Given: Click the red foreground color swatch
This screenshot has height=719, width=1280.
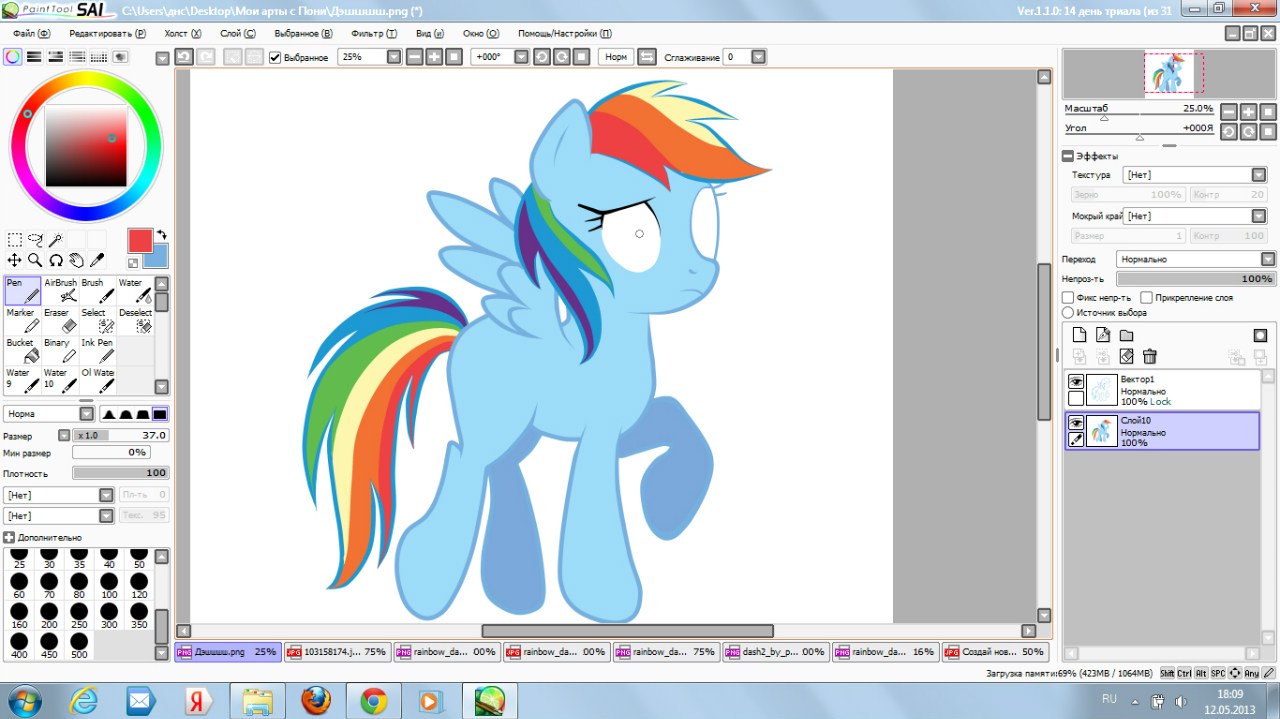Looking at the screenshot, I should [140, 240].
